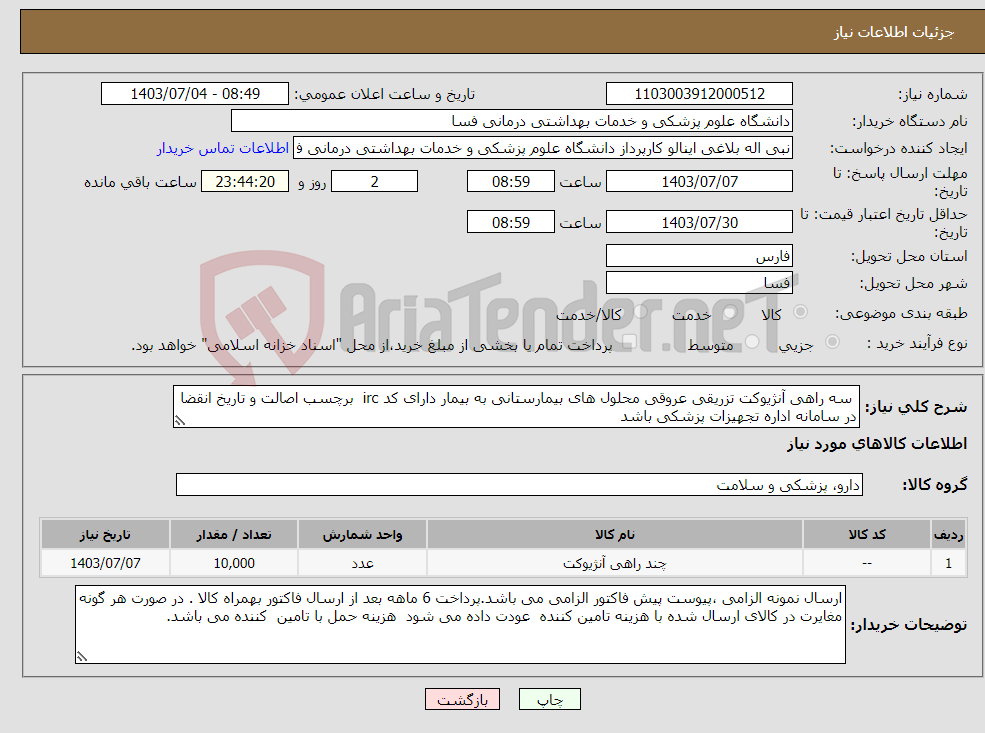This screenshot has height=733, width=985.
Task: Click the item name cell چند راهی آنژیوکت
Action: (615, 563)
